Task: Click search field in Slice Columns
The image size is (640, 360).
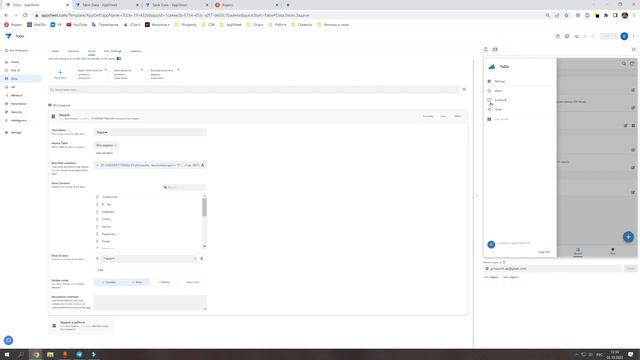Action: tap(184, 187)
